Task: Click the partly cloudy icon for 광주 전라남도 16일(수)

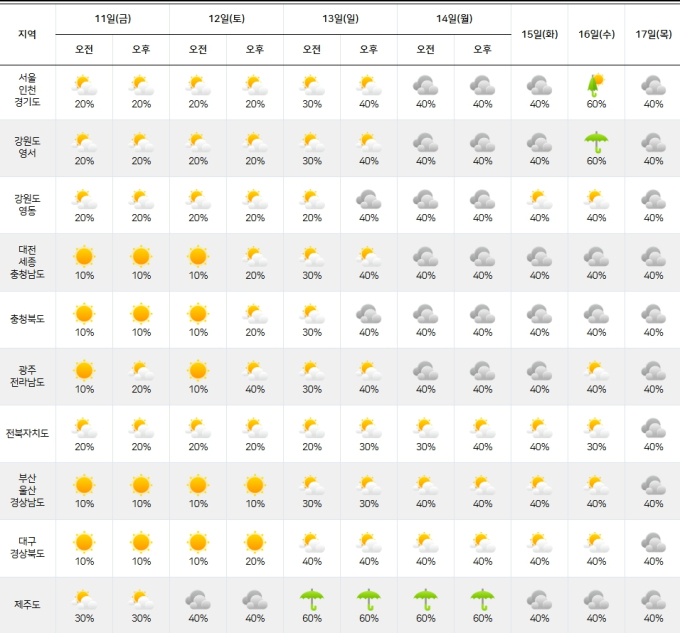Action: (x=596, y=371)
